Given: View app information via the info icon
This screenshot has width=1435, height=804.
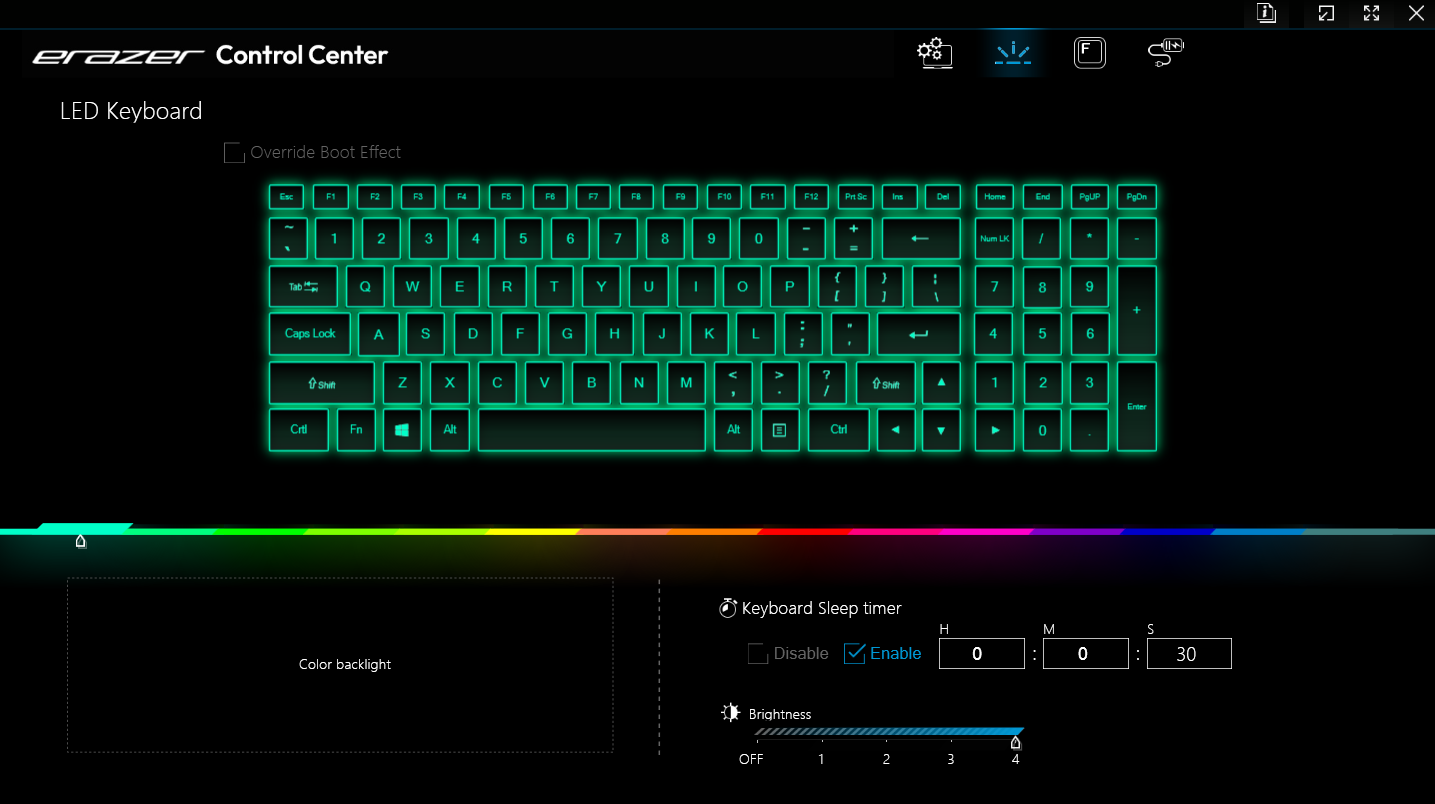Looking at the screenshot, I should click(x=1266, y=14).
